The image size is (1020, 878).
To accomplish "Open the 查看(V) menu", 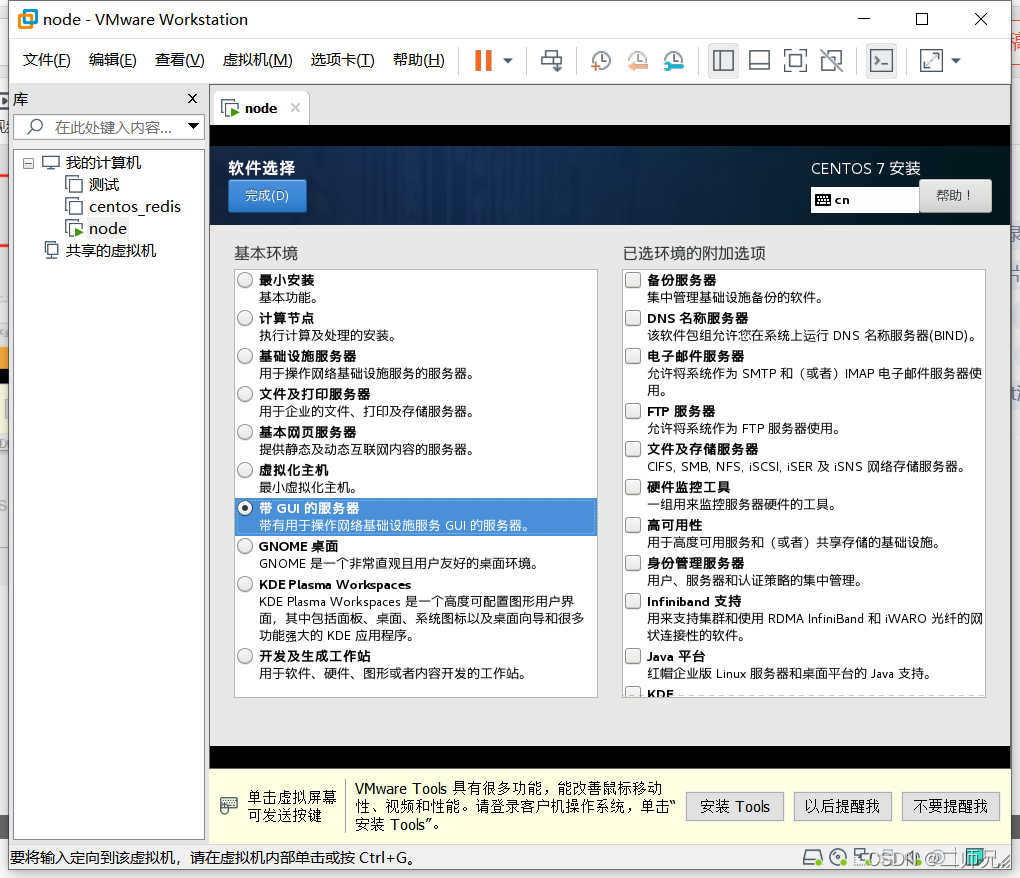I will [x=180, y=60].
